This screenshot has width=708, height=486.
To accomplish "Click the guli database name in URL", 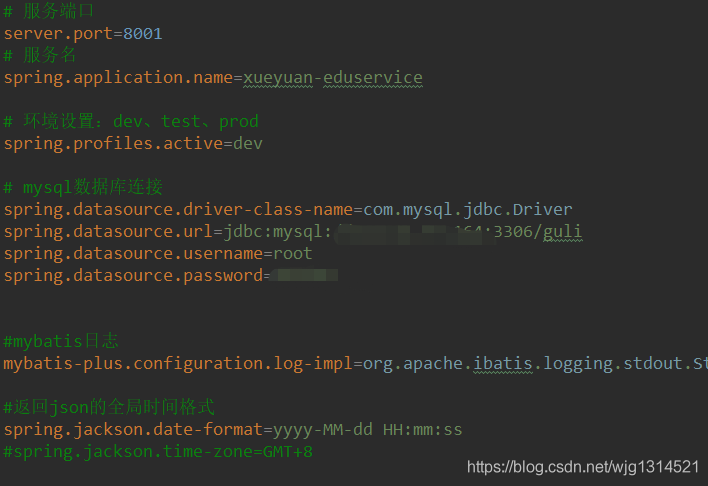I will coord(563,232).
